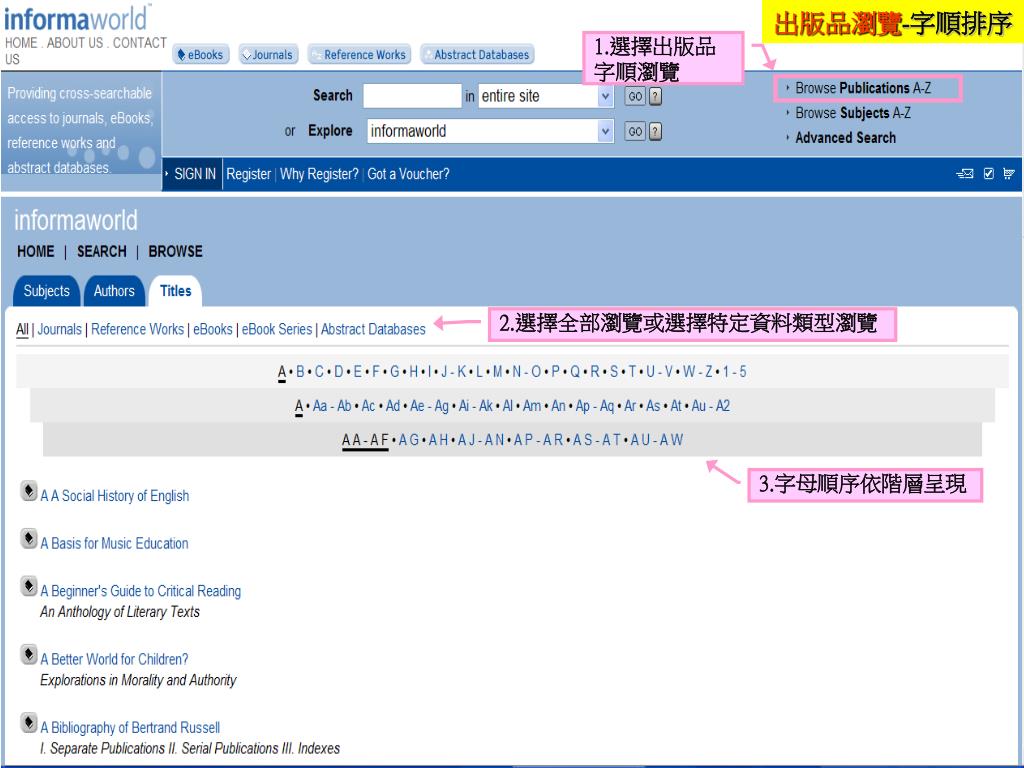Jump to 1-5 range in alphabet index

point(735,372)
